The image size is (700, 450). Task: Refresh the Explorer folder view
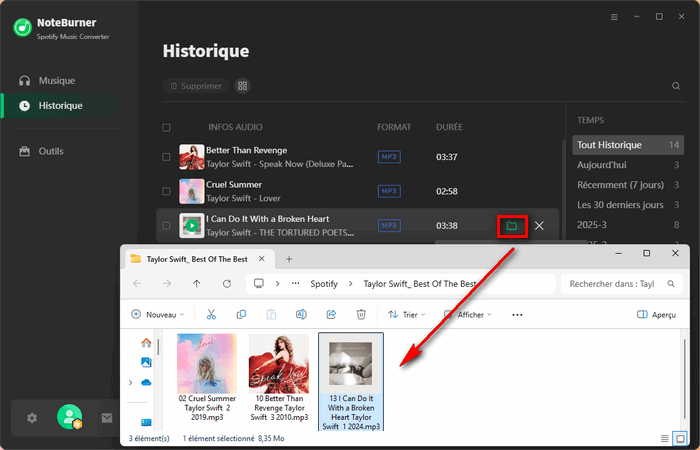click(227, 284)
